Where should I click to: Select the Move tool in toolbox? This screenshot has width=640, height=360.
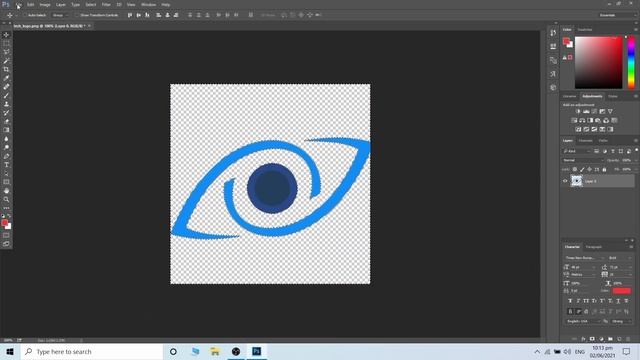click(6, 35)
